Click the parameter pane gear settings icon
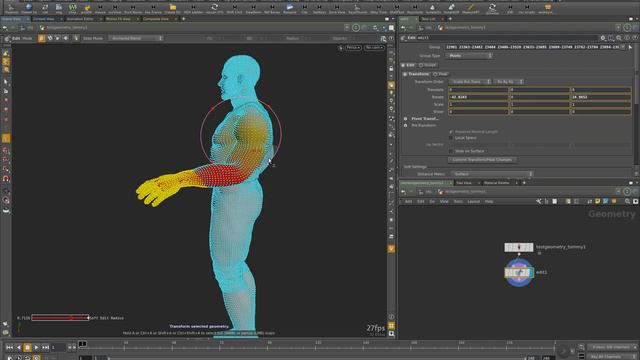This screenshot has height=360, width=640. click(603, 38)
